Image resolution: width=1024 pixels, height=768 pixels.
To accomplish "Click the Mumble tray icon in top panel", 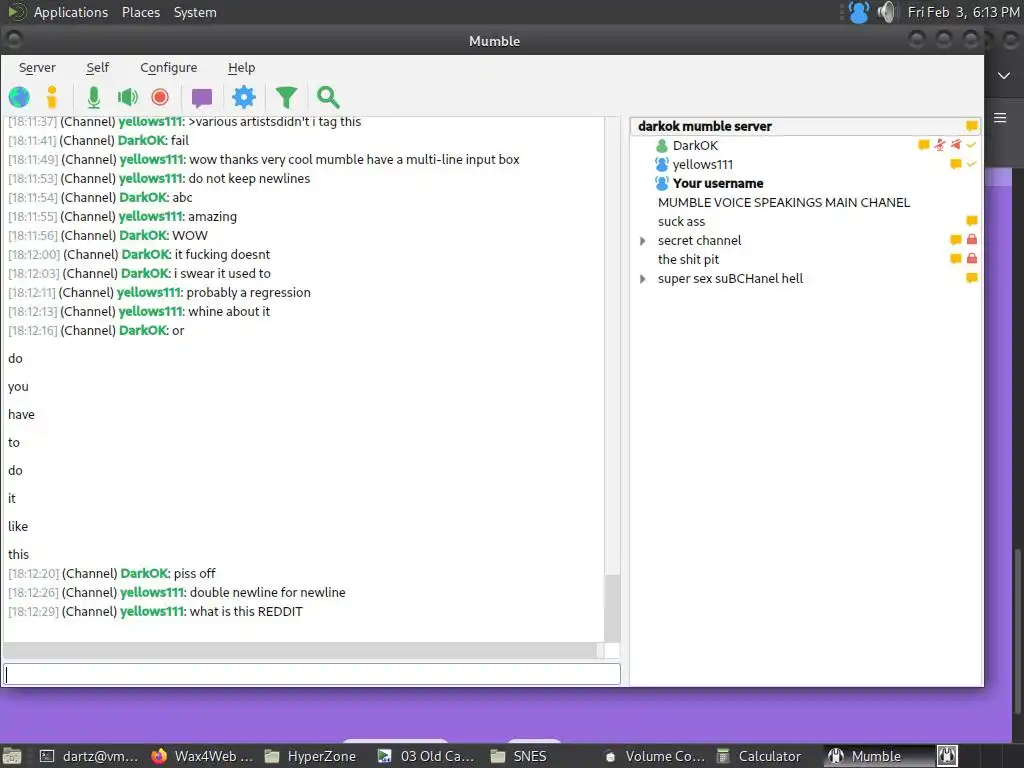I will click(859, 12).
